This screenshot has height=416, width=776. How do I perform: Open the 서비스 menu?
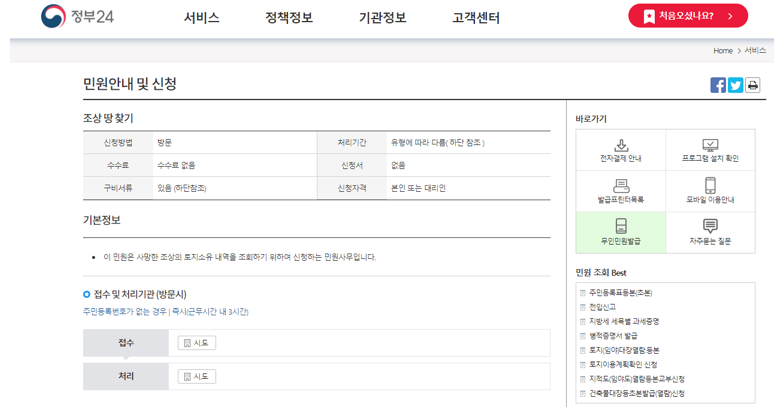coord(201,18)
